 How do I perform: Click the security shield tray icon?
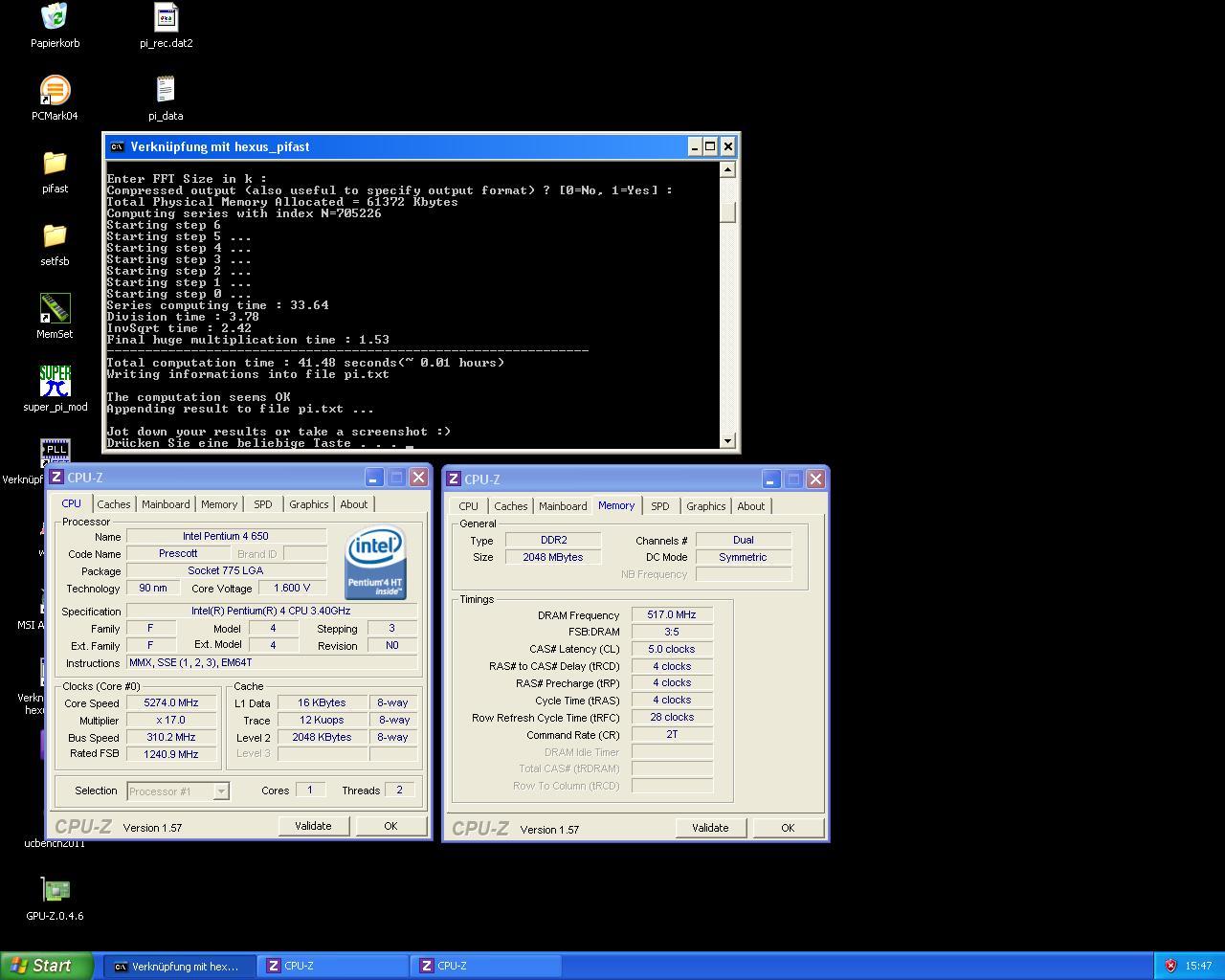1169,966
